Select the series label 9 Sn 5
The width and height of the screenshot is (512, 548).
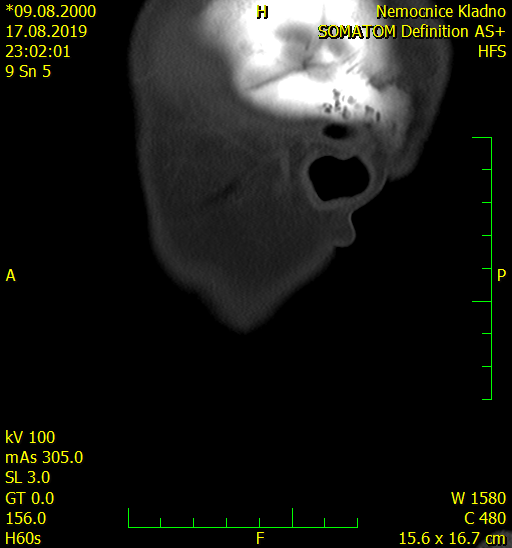(x=28, y=72)
